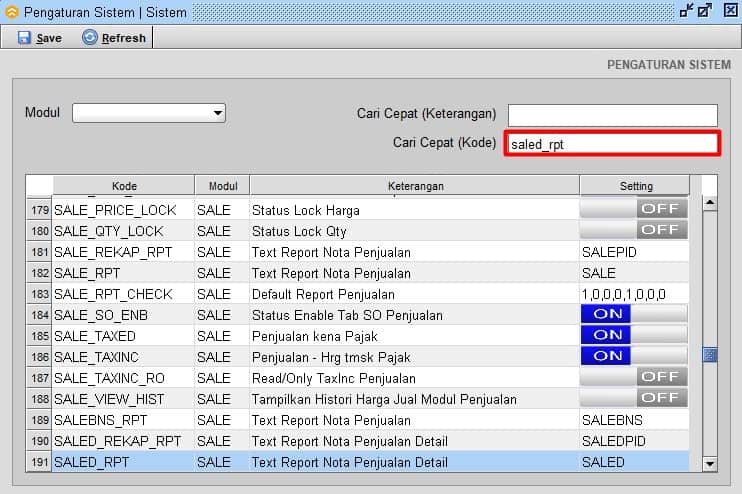Click Cari Cepat (Keterangan) input field
Viewport: 742px width, 494px height.
coord(612,114)
